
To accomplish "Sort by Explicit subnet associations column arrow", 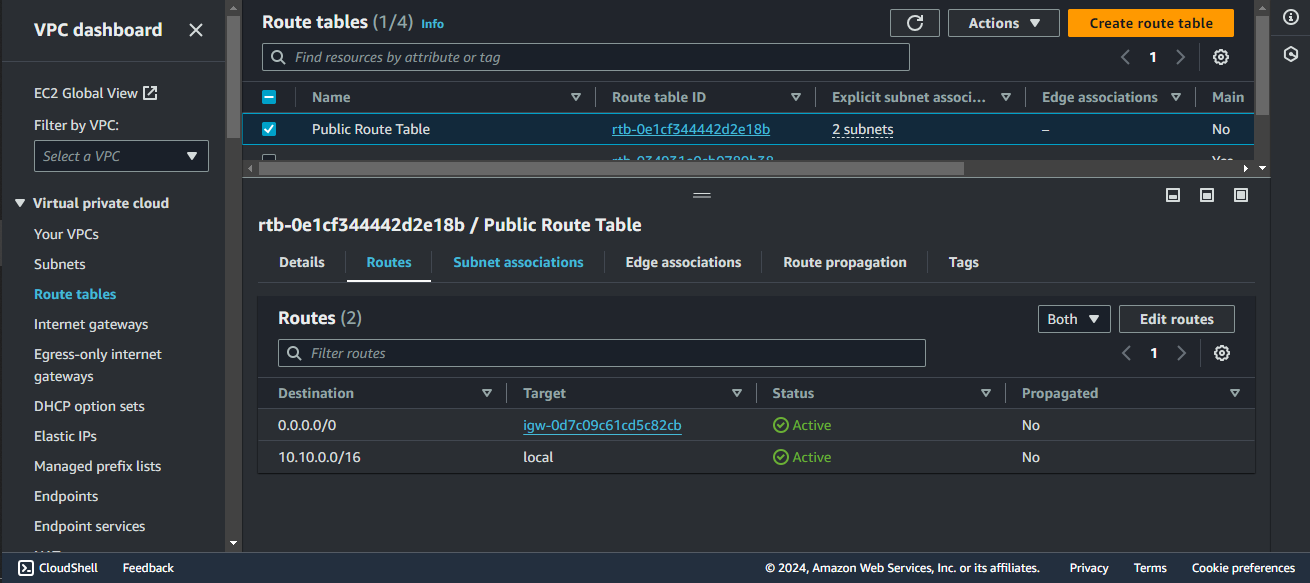I will pyautogui.click(x=1006, y=97).
